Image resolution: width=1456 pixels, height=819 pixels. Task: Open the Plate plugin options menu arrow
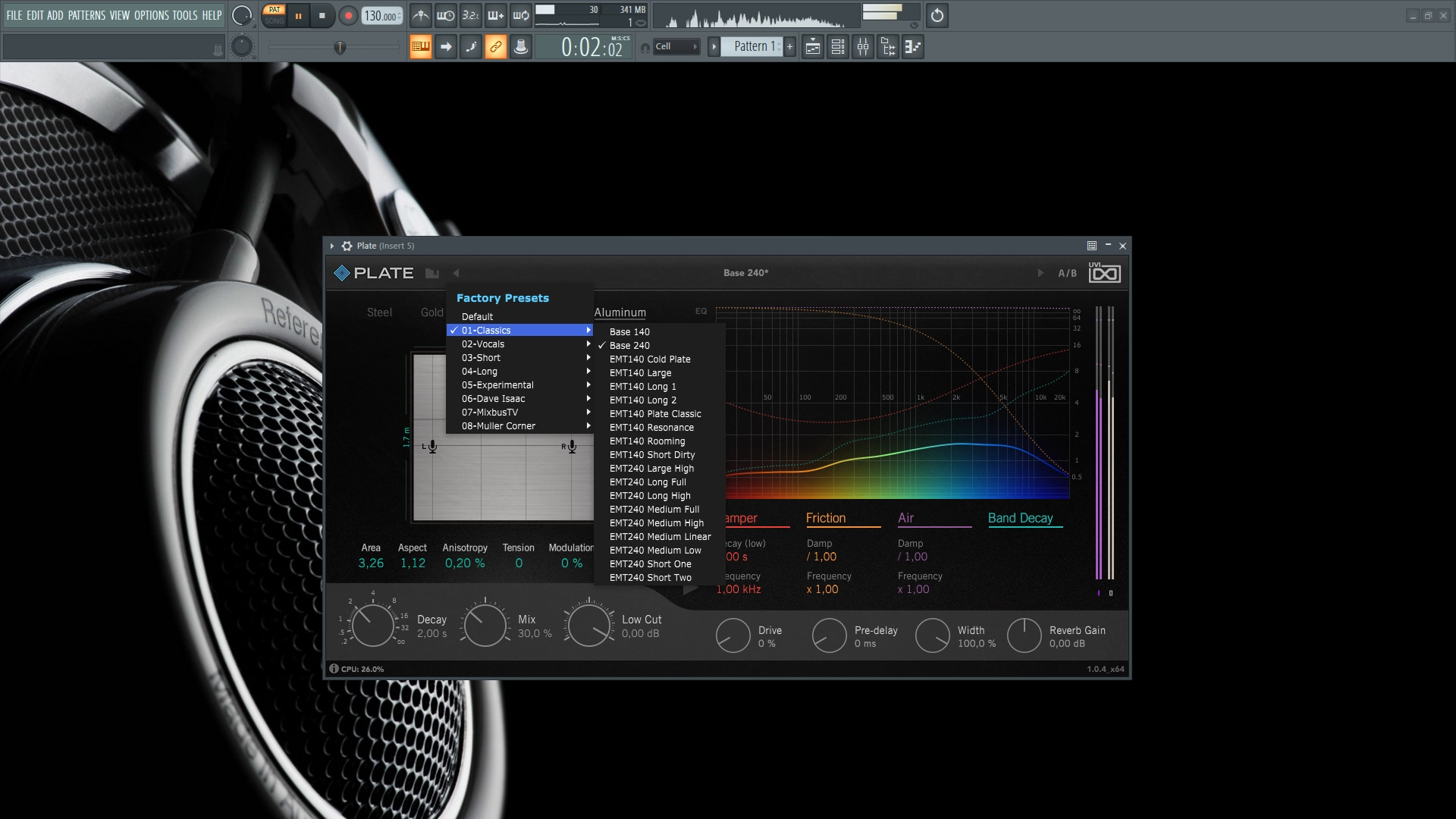click(x=332, y=246)
